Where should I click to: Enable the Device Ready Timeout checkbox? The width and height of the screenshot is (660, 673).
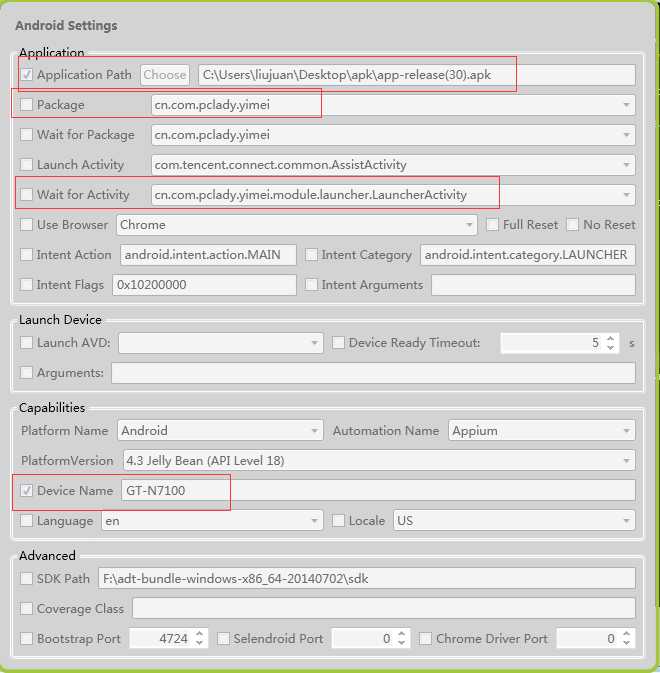coord(338,343)
